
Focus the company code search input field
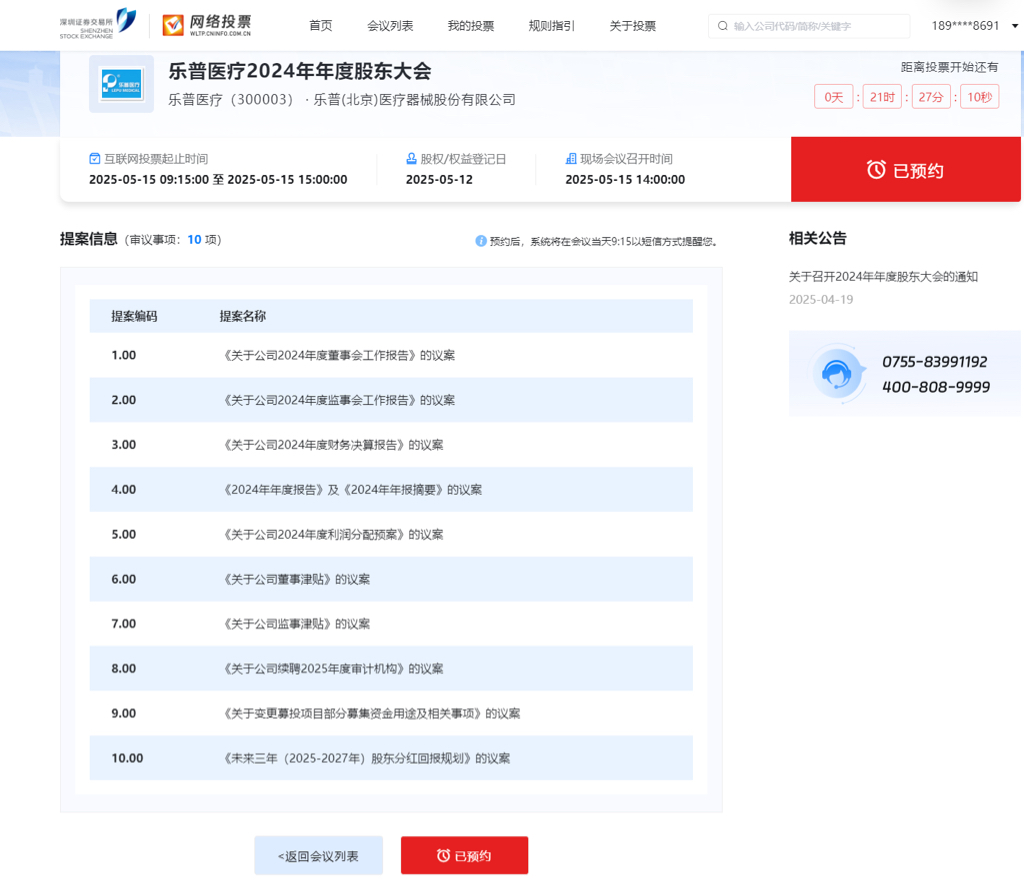click(809, 26)
